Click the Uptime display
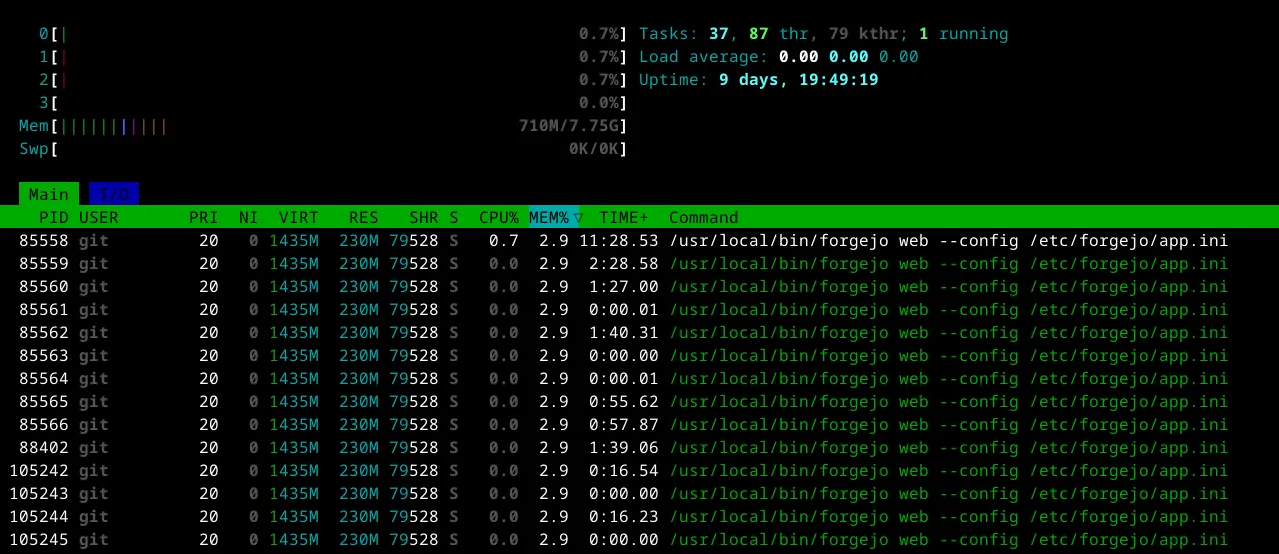Image resolution: width=1279 pixels, height=554 pixels. 758,80
